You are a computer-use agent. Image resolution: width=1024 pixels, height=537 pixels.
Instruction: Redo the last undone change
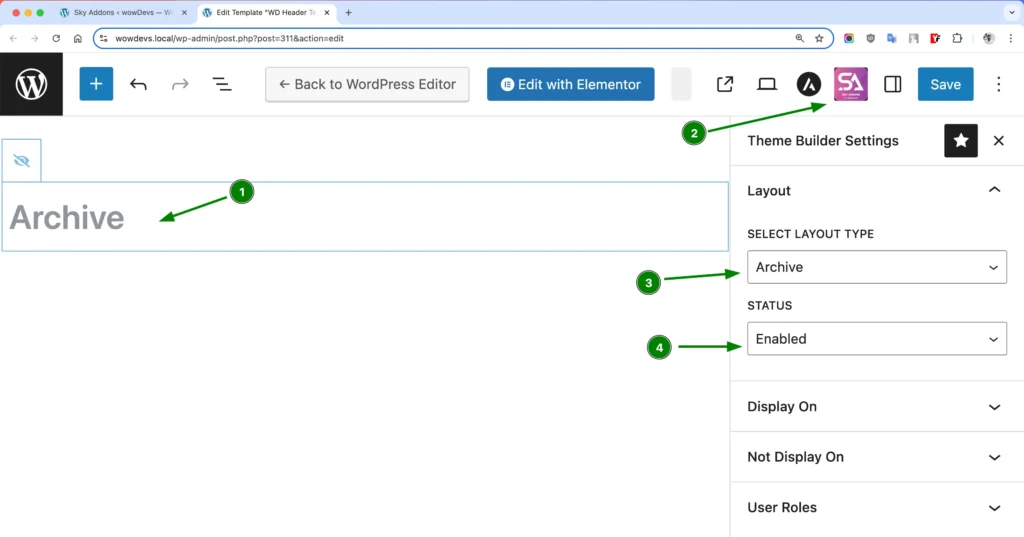(180, 84)
